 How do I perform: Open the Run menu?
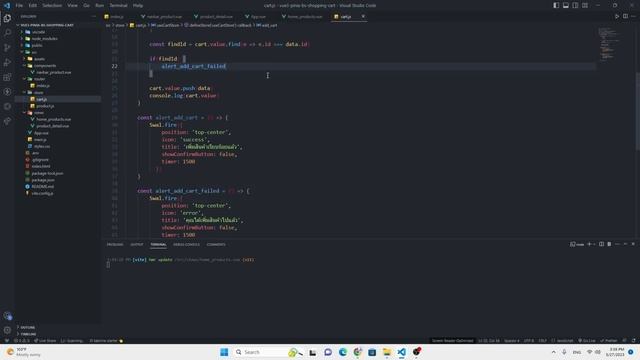coord(99,5)
